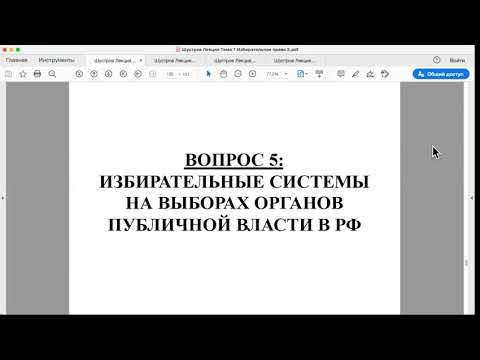Close the active document tab
This screenshot has width=480, height=360.
point(141,60)
